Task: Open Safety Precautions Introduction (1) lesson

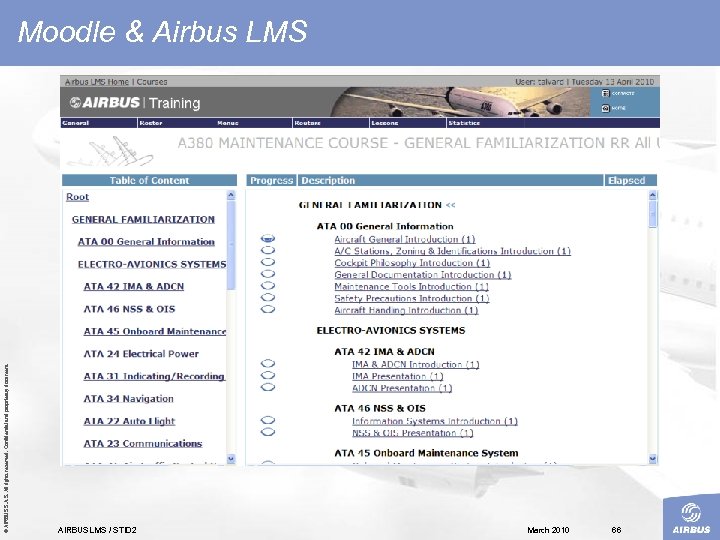Action: tap(412, 298)
